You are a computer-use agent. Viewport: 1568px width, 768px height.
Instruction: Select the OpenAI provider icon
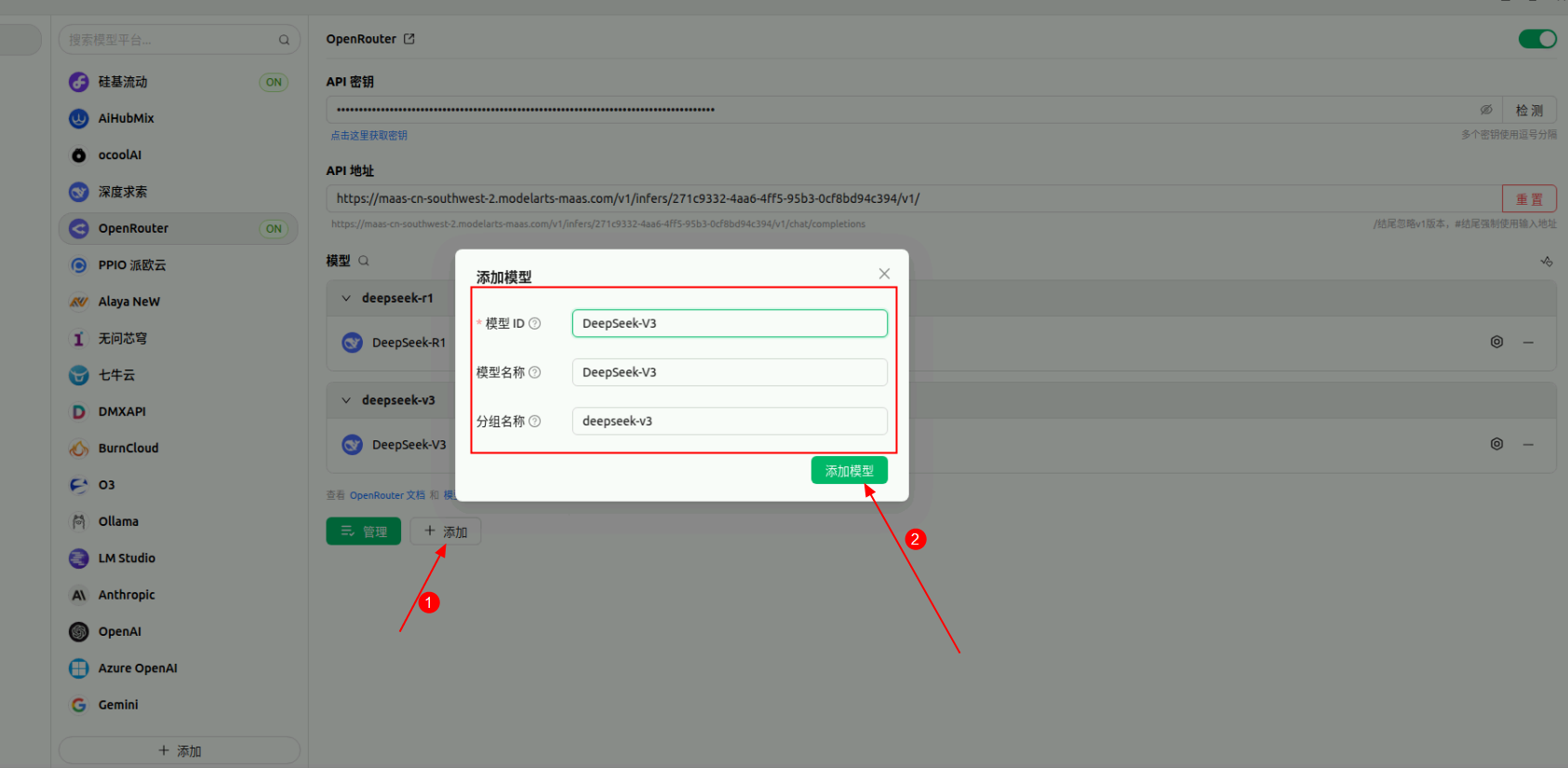click(x=79, y=632)
